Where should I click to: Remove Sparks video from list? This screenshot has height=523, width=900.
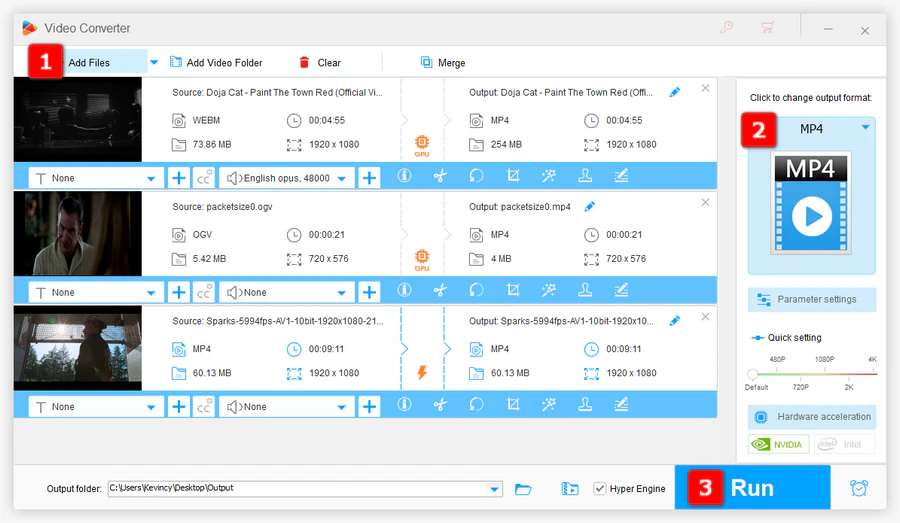click(x=705, y=316)
